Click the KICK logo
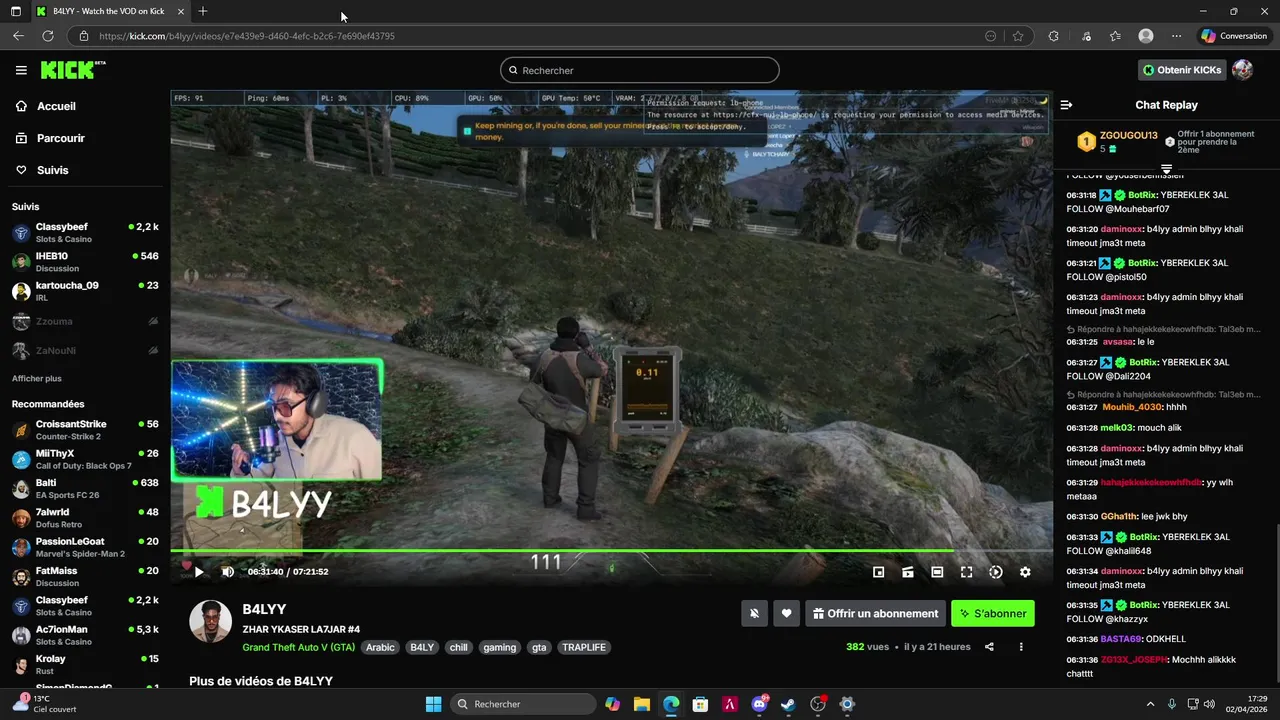1280x720 pixels. pyautogui.click(x=73, y=70)
